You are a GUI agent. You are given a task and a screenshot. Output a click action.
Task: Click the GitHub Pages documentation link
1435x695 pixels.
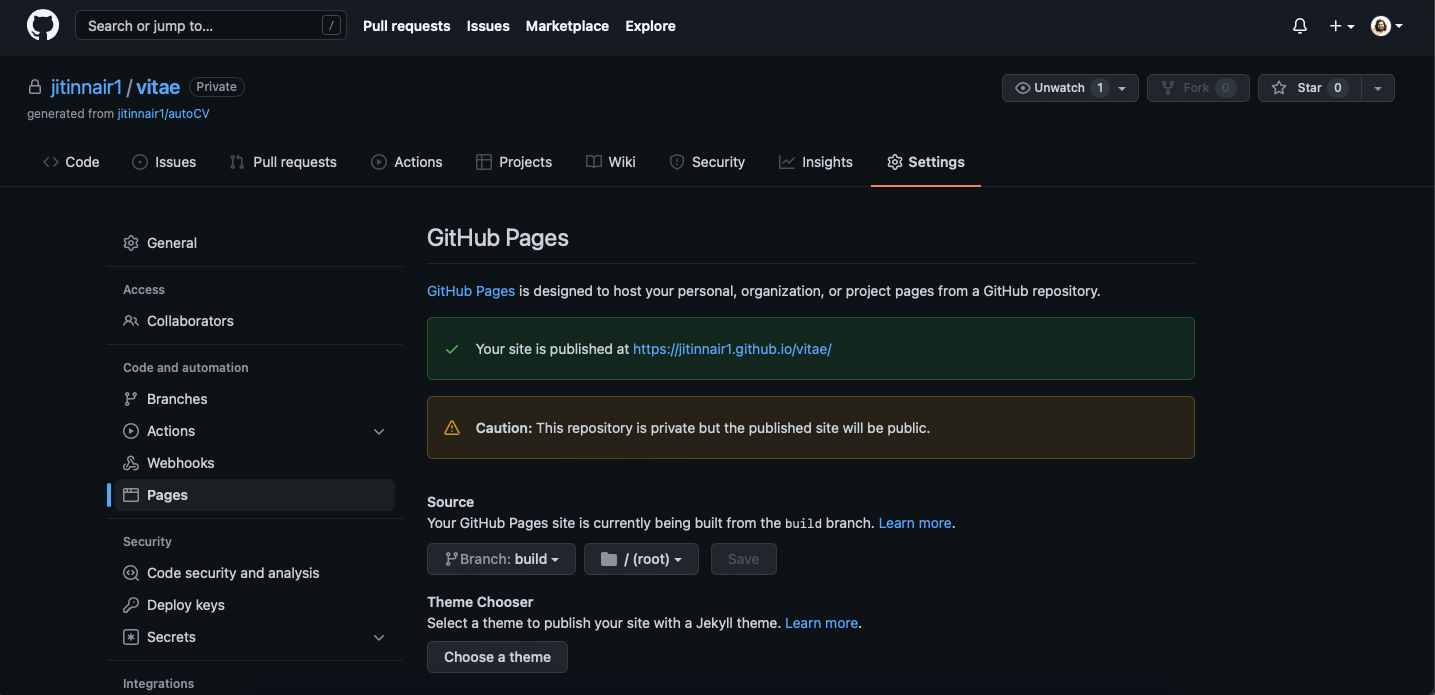click(471, 291)
